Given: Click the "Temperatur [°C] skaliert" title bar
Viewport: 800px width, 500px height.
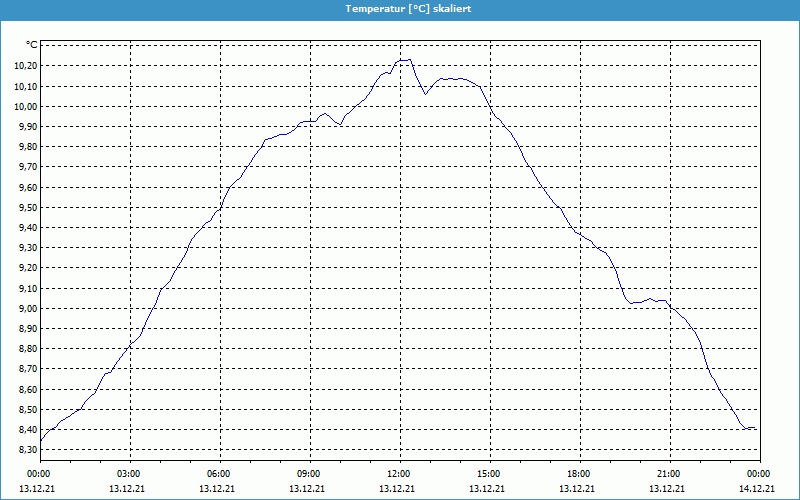Looking at the screenshot, I should click(400, 8).
